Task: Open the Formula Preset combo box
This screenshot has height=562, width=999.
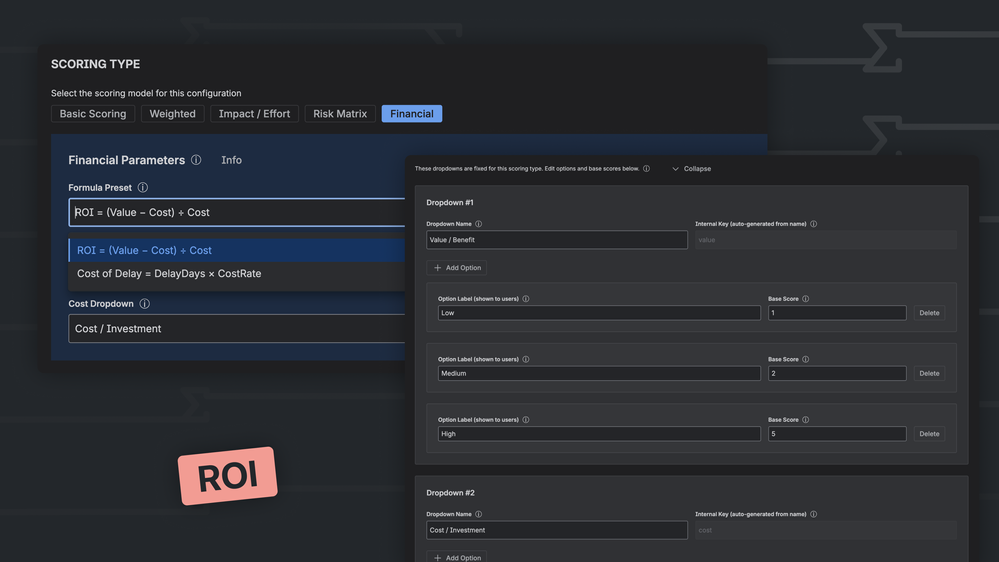Action: (x=236, y=212)
